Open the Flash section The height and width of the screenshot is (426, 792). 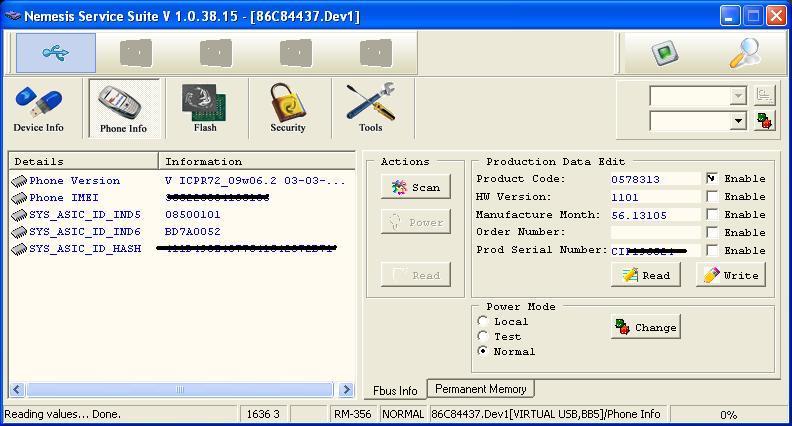pyautogui.click(x=205, y=109)
